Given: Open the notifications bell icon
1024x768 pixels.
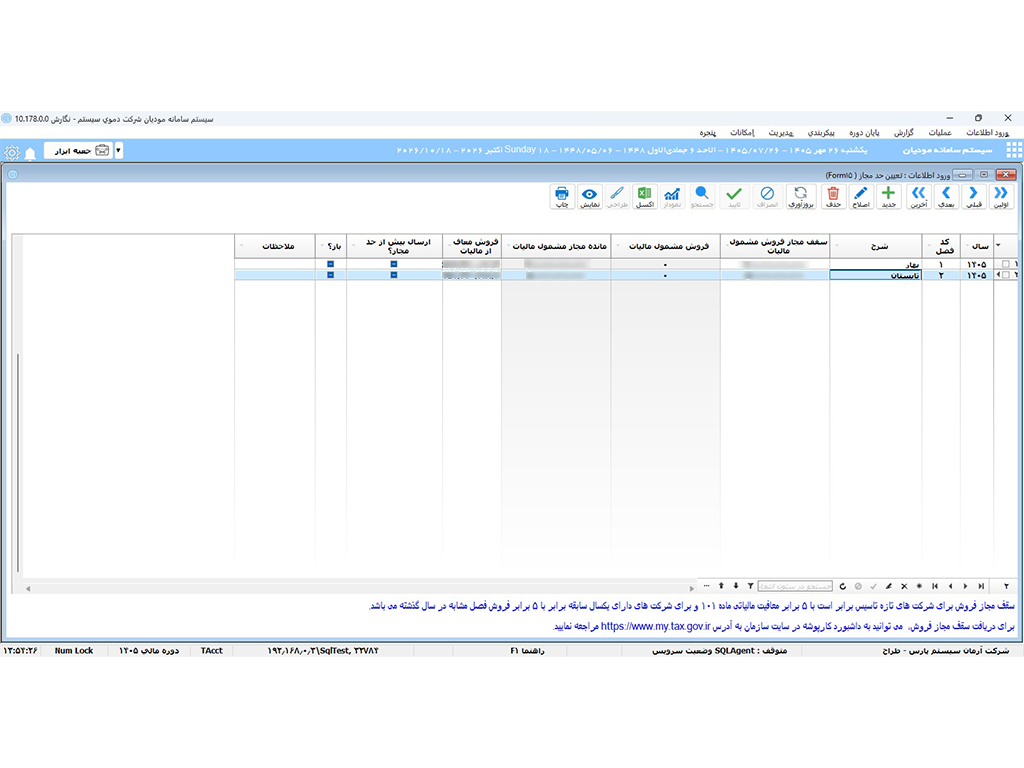Looking at the screenshot, I should click(30, 153).
